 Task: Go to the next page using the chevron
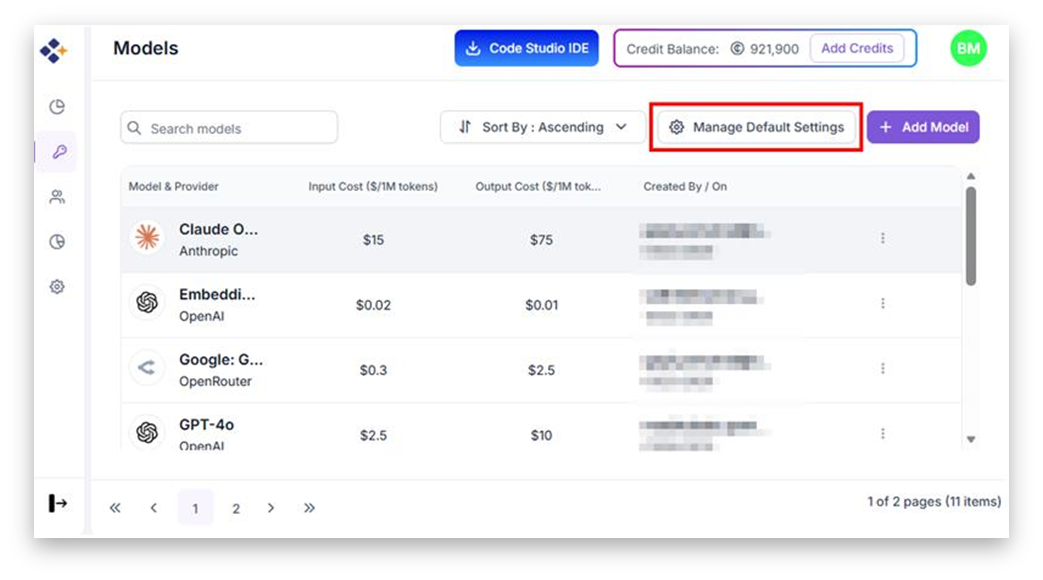271,508
